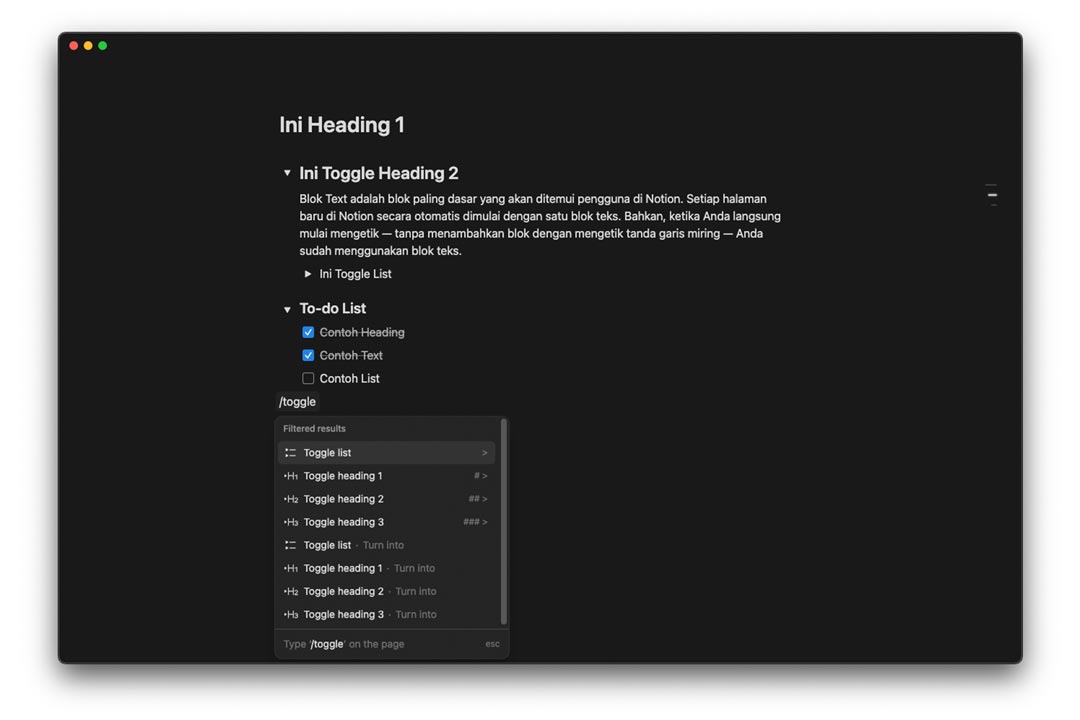
Task: Open the table of contents minimap at right edge
Action: click(991, 195)
